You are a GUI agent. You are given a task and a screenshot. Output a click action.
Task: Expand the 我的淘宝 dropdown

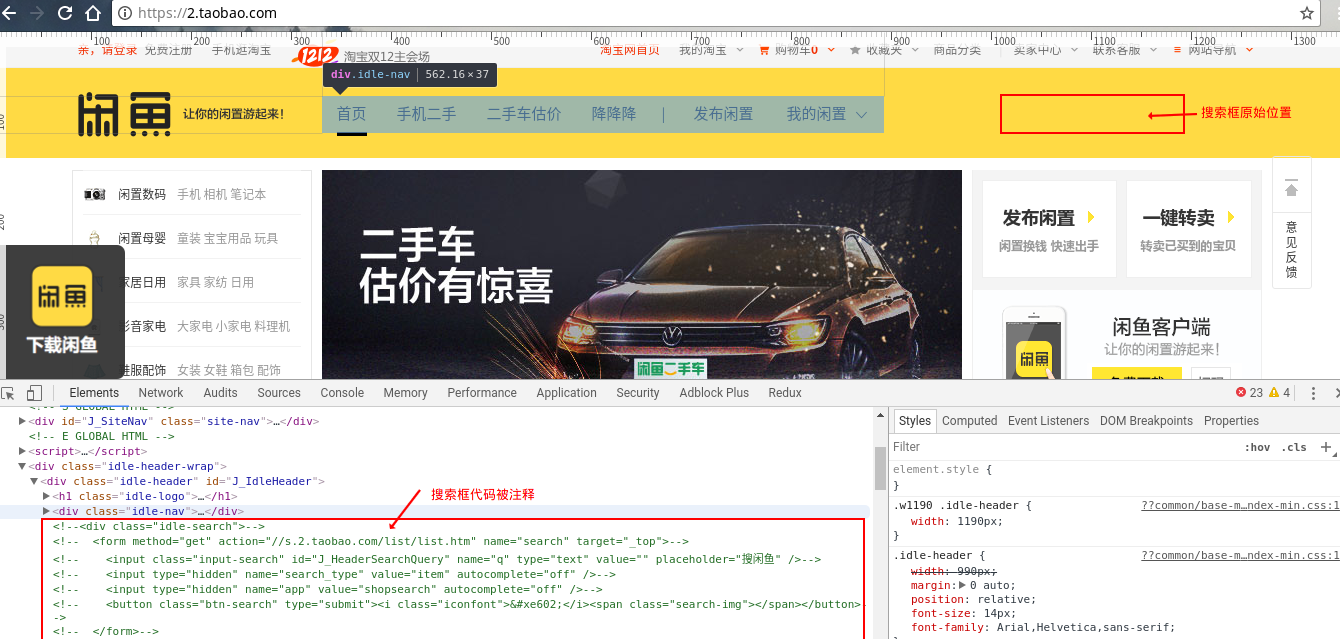(741, 48)
